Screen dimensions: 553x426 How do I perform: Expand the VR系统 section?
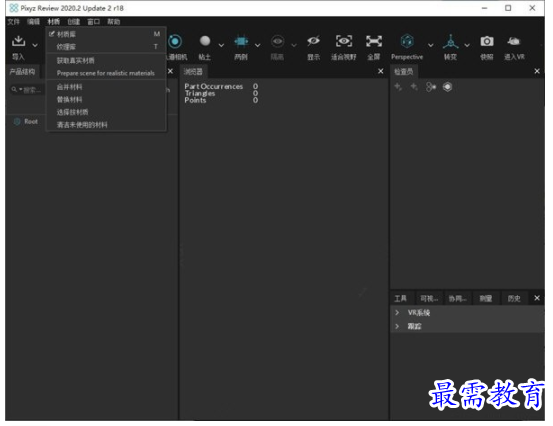pyautogui.click(x=397, y=313)
